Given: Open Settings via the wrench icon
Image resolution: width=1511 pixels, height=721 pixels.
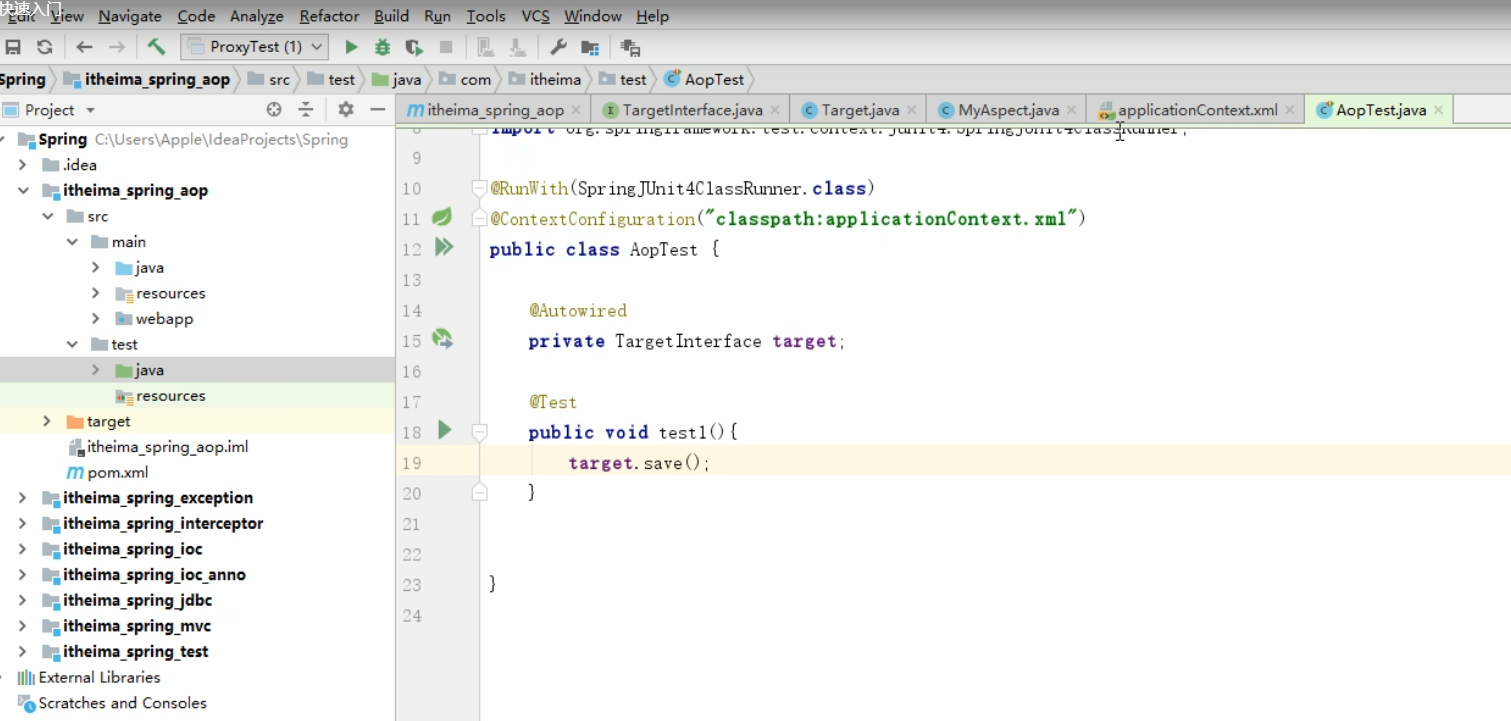Looking at the screenshot, I should coord(559,47).
